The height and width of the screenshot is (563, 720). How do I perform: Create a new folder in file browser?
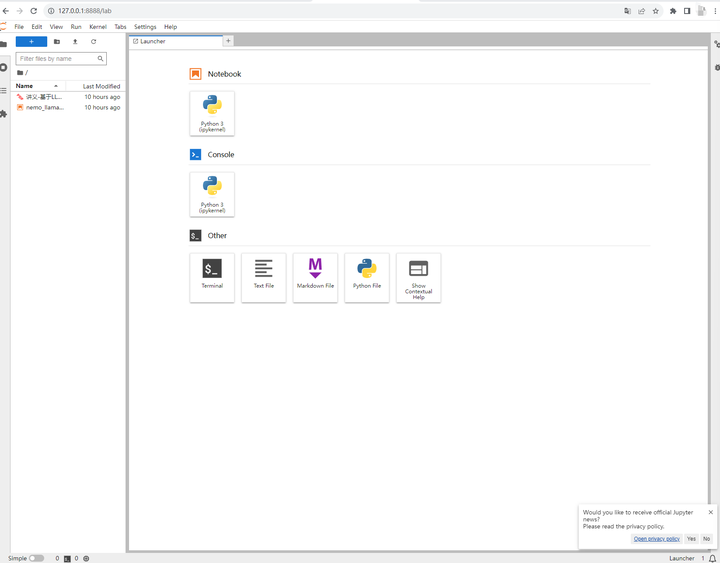tap(57, 42)
